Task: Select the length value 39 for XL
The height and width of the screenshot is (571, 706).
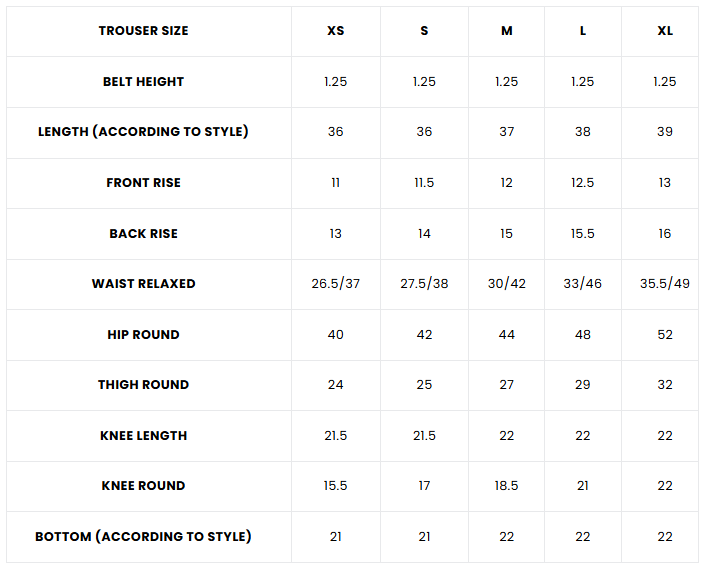Action: coord(664,132)
